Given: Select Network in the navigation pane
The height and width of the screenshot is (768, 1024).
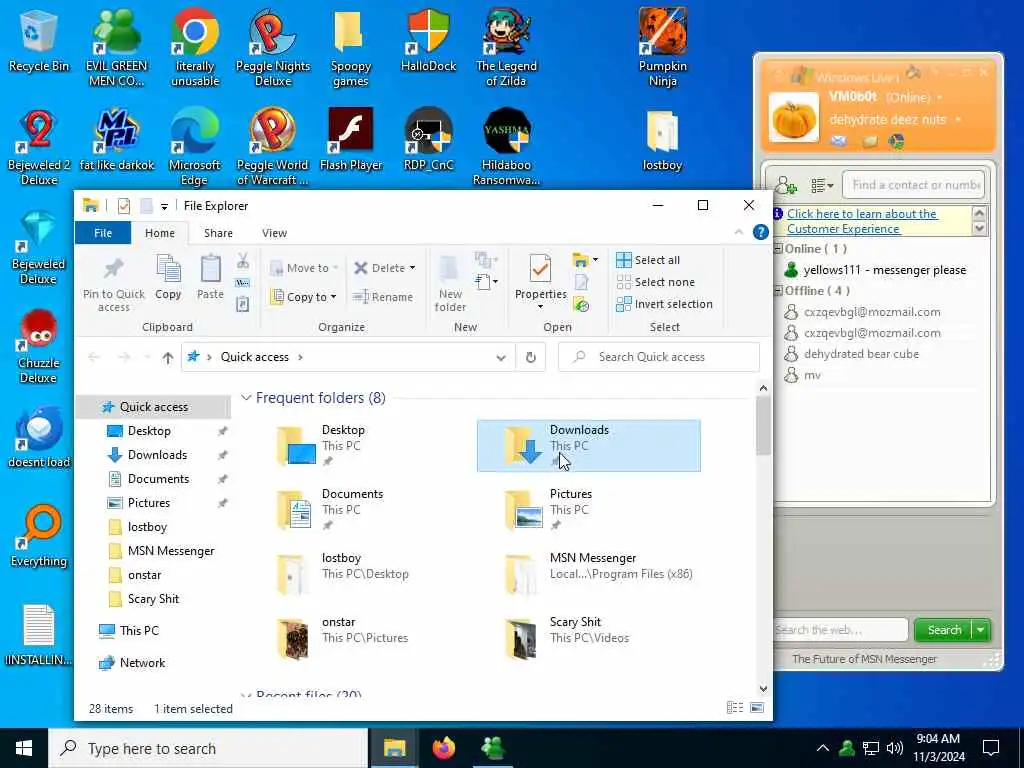Looking at the screenshot, I should pyautogui.click(x=142, y=663).
